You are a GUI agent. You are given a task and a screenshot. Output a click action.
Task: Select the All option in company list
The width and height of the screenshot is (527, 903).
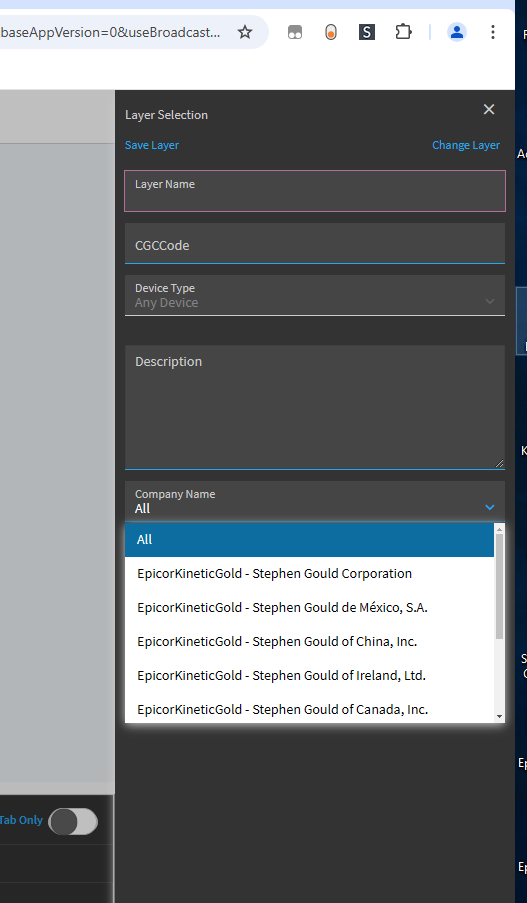[309, 540]
